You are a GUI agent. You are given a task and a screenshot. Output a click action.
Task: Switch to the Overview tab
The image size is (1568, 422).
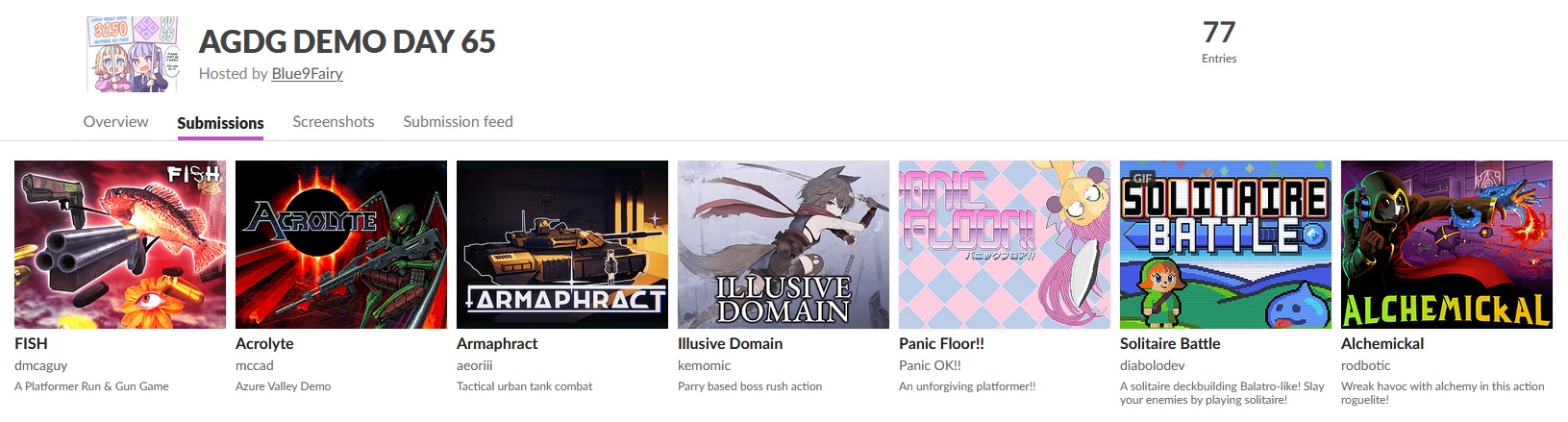pyautogui.click(x=115, y=122)
